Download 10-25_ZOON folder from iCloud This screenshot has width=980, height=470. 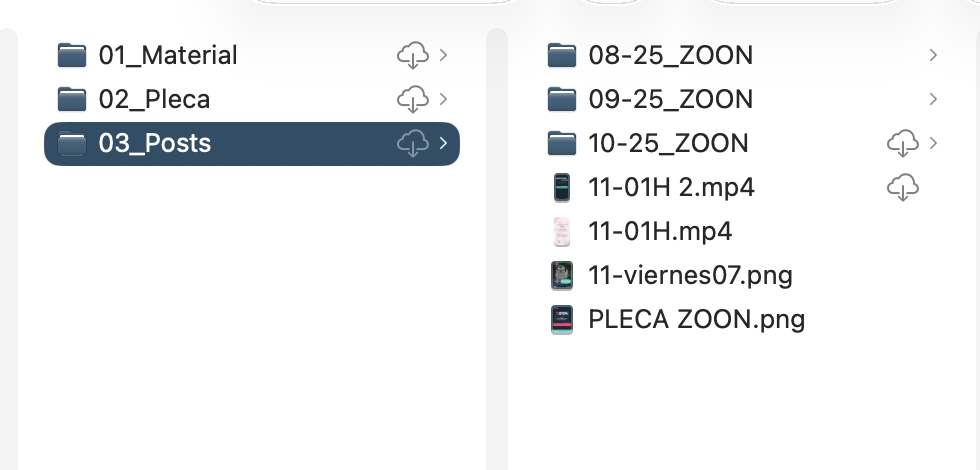click(x=902, y=143)
